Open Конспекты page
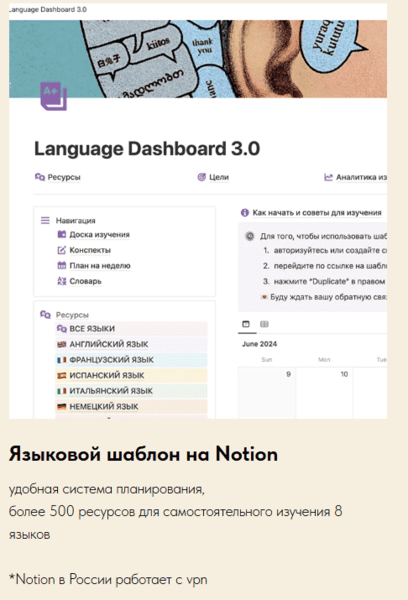 [90, 250]
